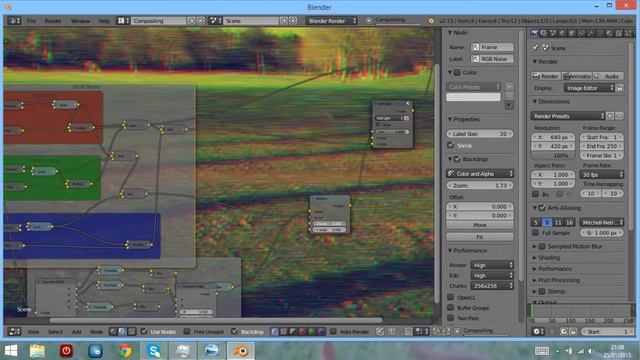Enable the Buffer Groups checkbox

(x=451, y=307)
